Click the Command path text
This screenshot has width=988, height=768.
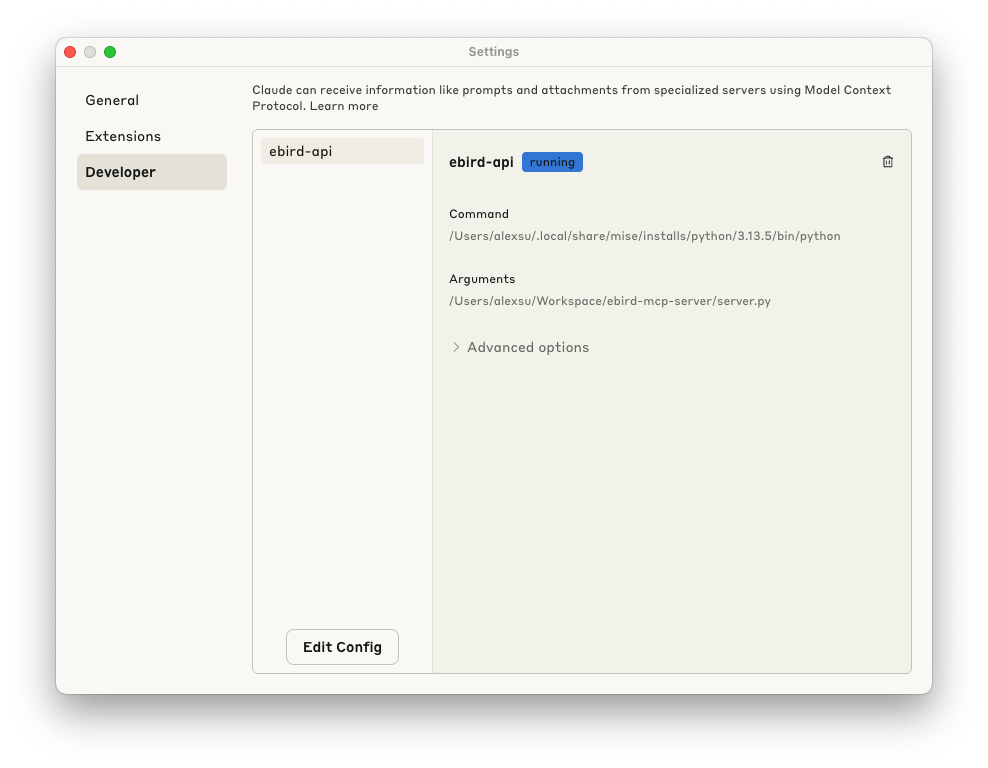[x=646, y=236]
